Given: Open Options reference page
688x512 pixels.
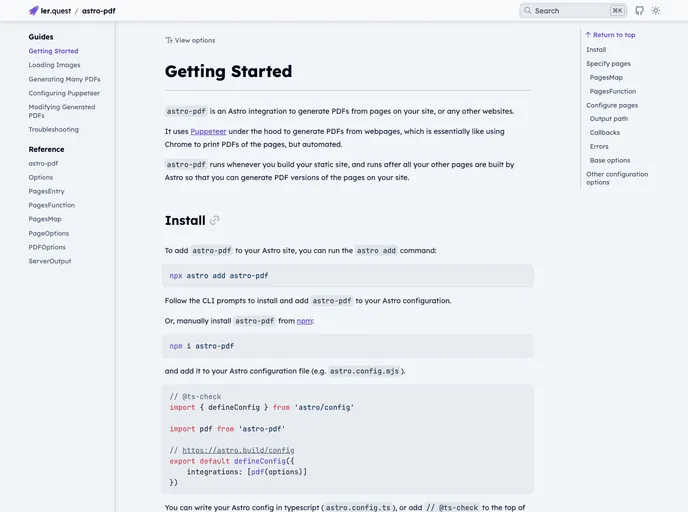Looking at the screenshot, I should click(x=41, y=177).
